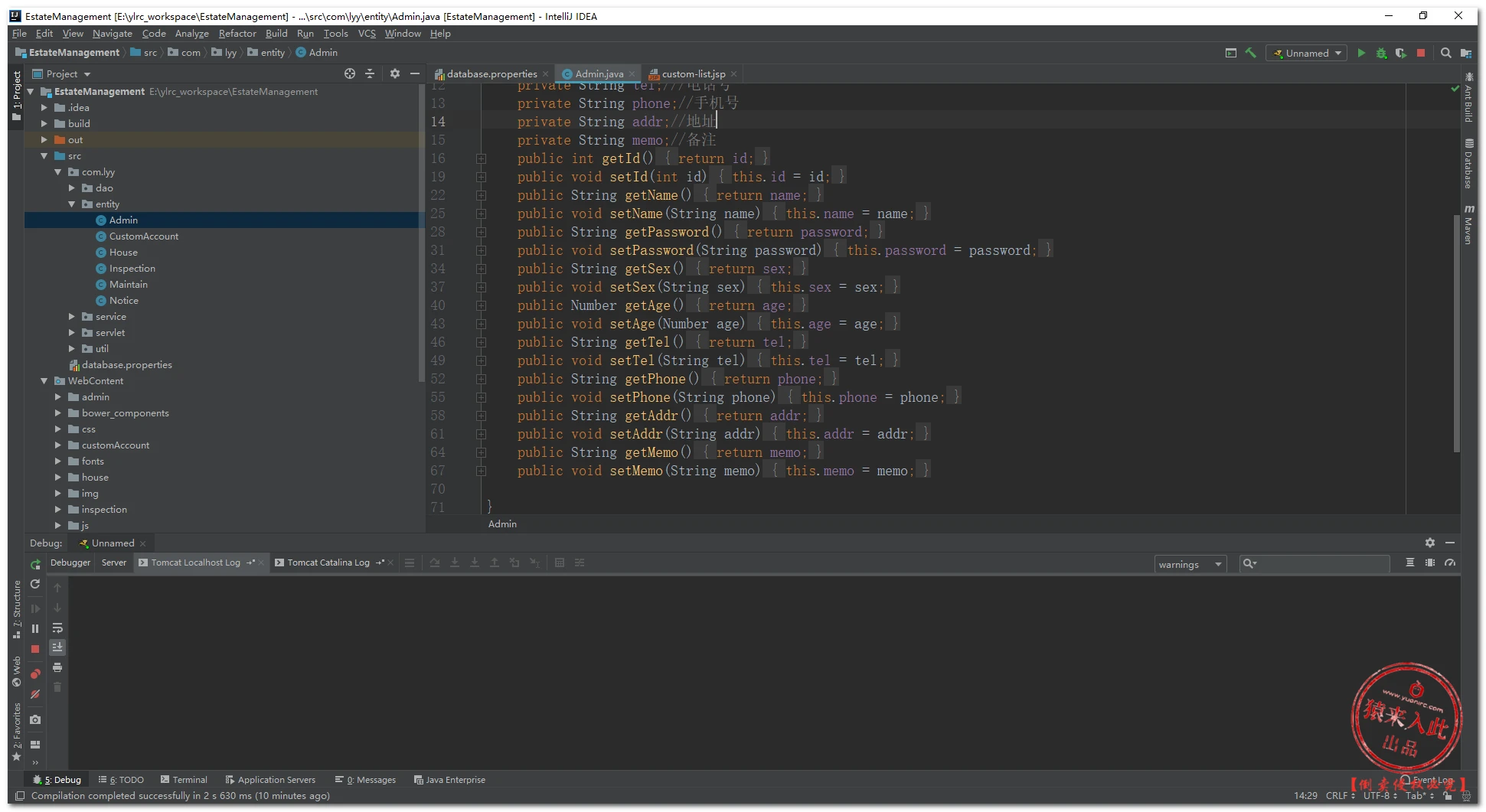
Task: Click the camera thread dump icon
Action: [x=35, y=719]
